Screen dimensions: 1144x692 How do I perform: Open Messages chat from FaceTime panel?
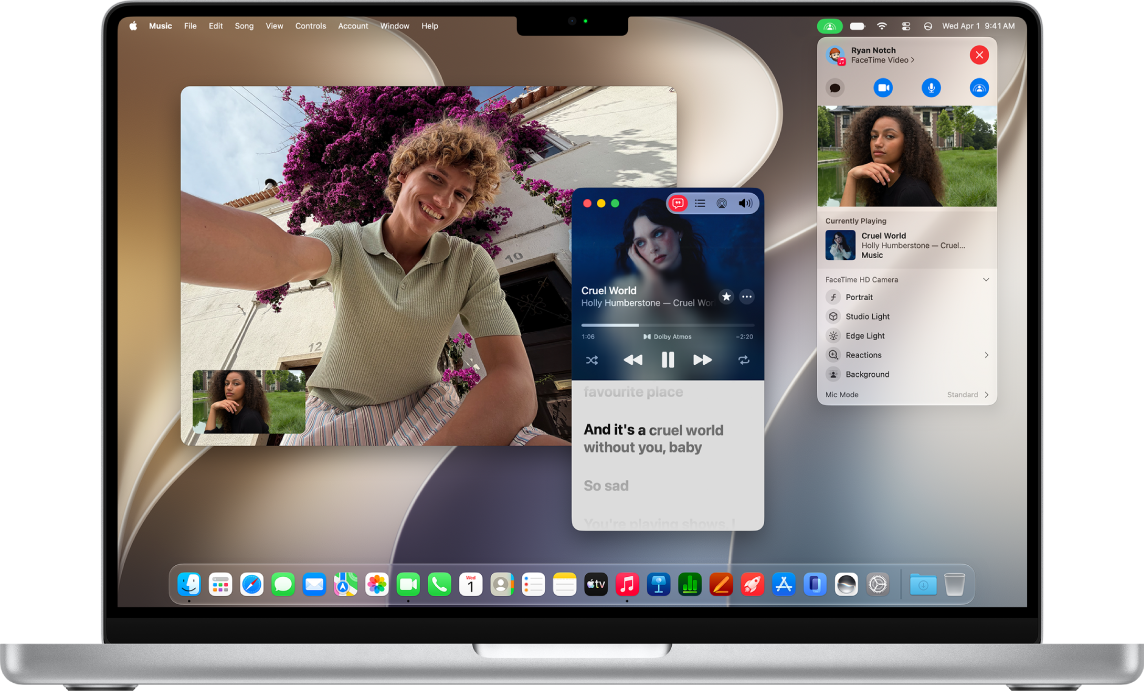[x=835, y=88]
